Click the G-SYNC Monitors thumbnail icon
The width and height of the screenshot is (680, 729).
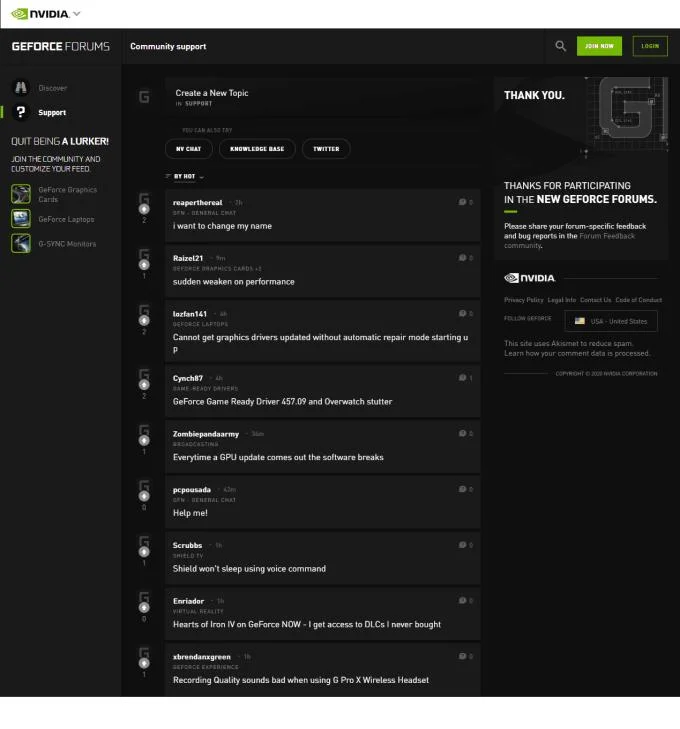(x=21, y=244)
